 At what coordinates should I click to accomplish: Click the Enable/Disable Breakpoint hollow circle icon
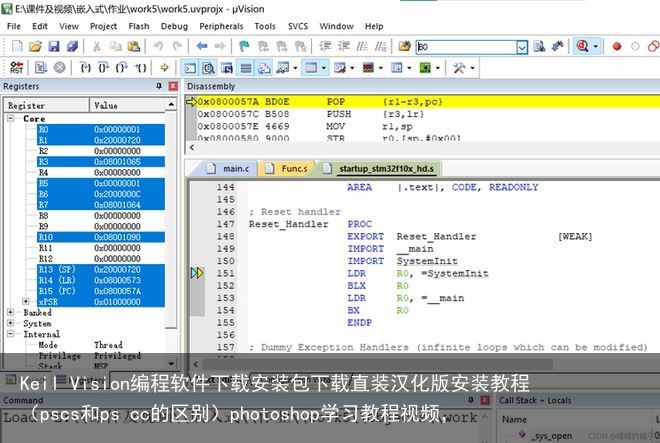[x=635, y=46]
